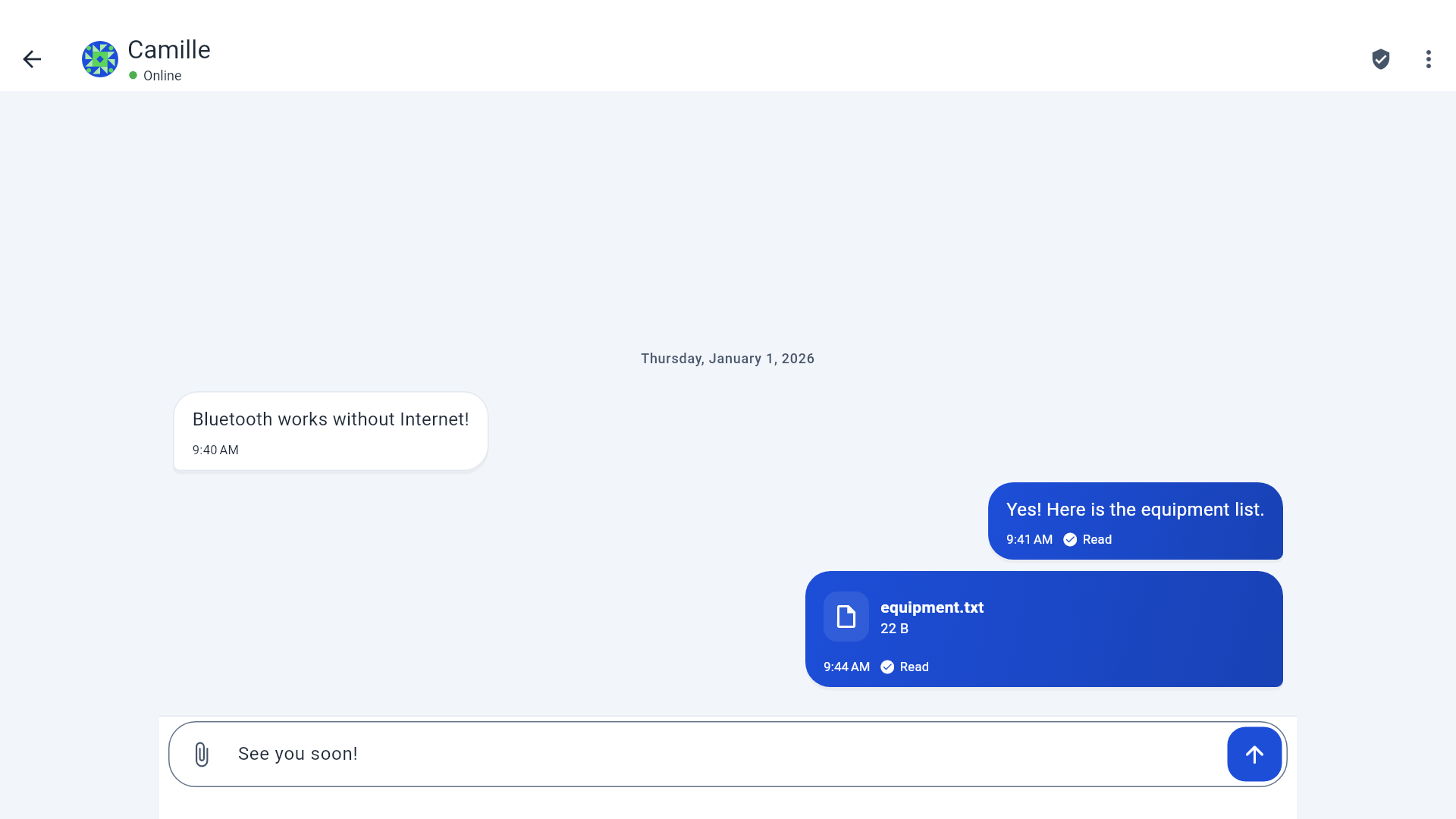This screenshot has height=819, width=1456.
Task: Send the message with arrow button
Action: tap(1254, 755)
